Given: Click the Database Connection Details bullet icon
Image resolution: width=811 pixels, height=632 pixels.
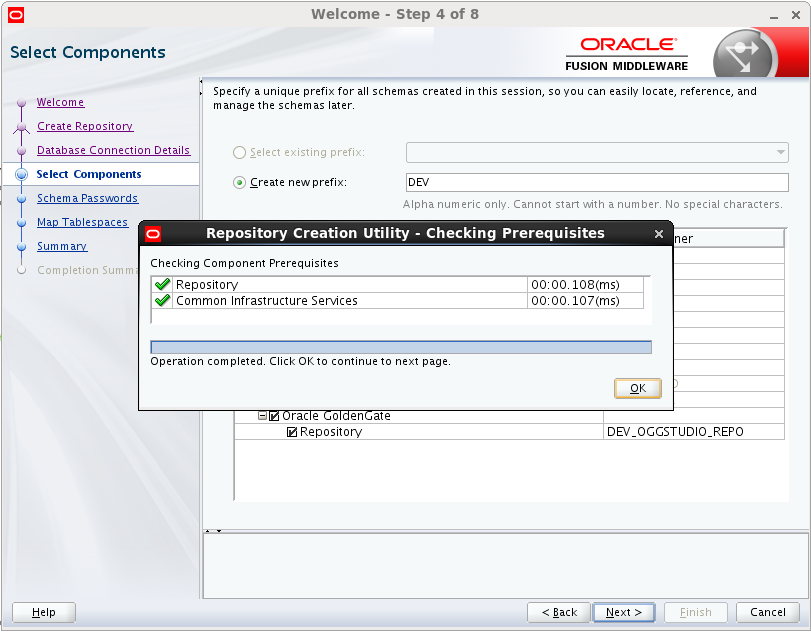Looking at the screenshot, I should (x=21, y=151).
